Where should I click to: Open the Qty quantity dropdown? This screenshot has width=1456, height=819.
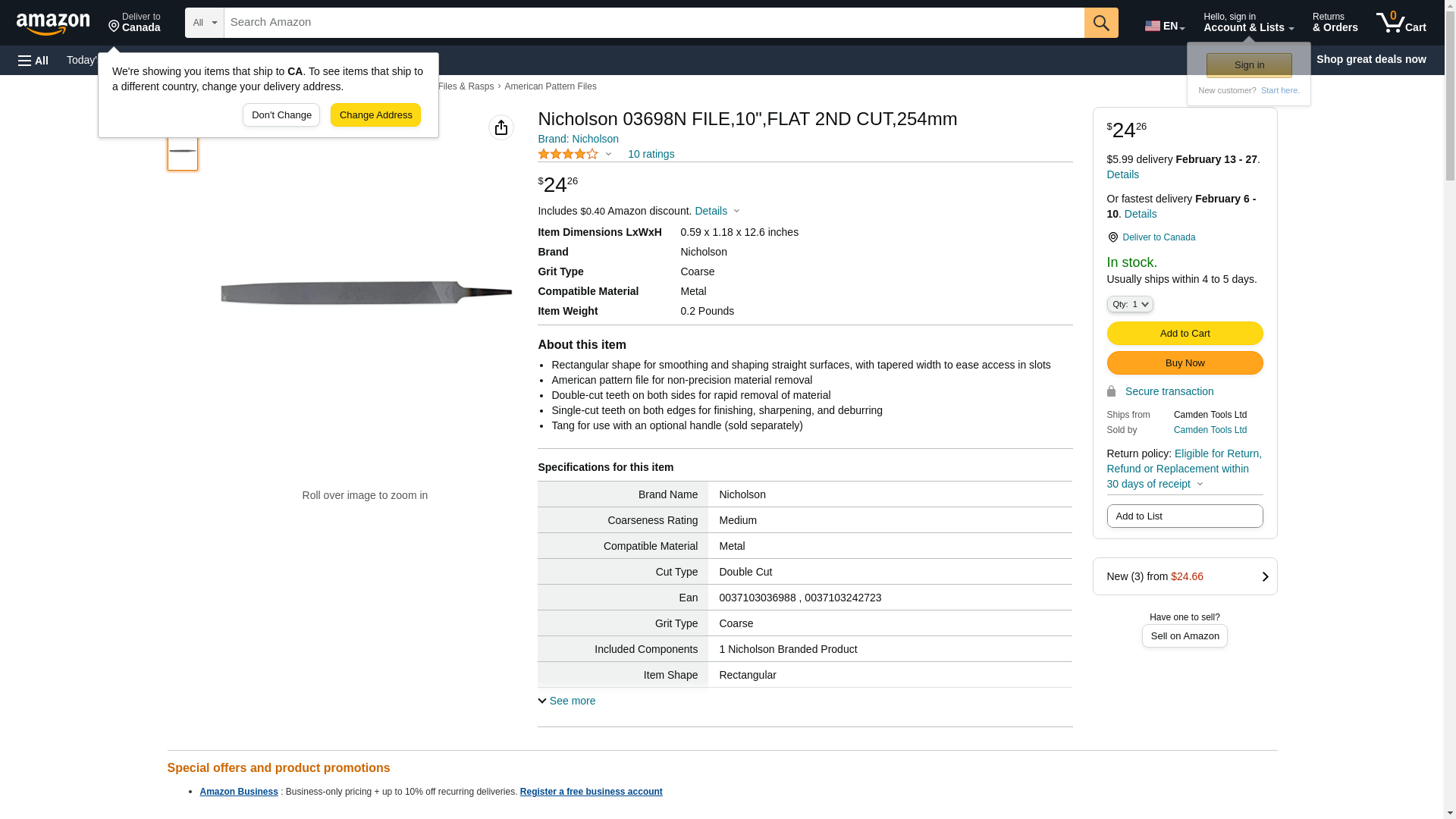pos(1130,304)
